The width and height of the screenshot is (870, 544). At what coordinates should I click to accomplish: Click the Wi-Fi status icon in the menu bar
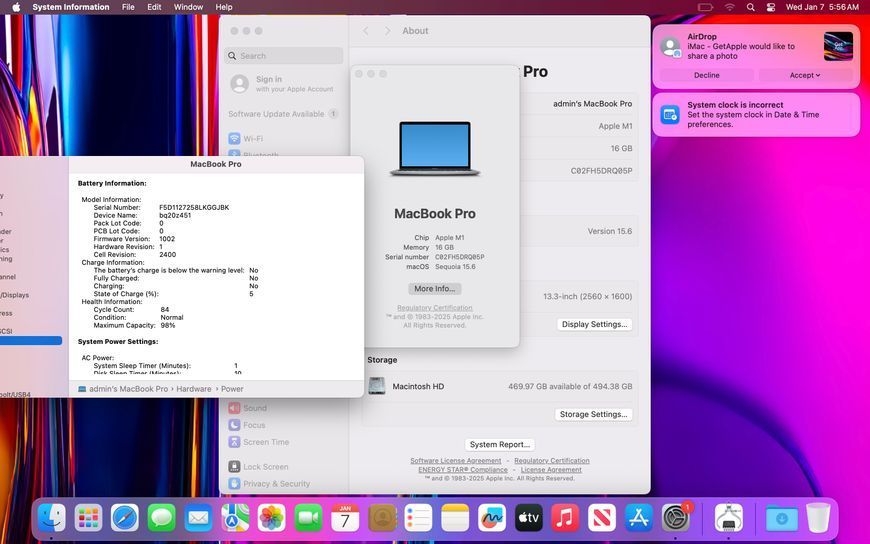tap(730, 7)
